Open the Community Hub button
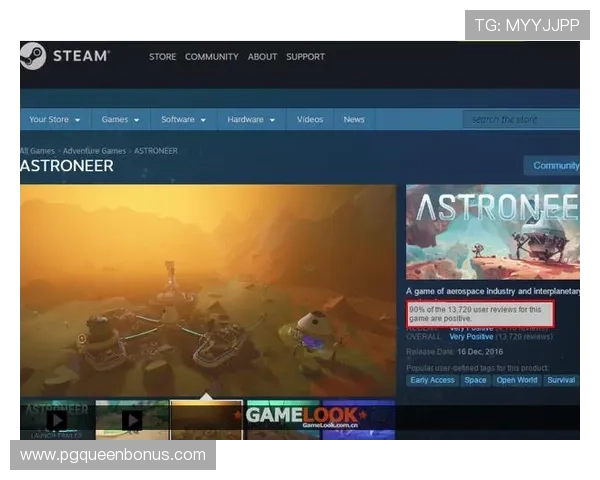Image resolution: width=600 pixels, height=480 pixels. click(x=552, y=165)
